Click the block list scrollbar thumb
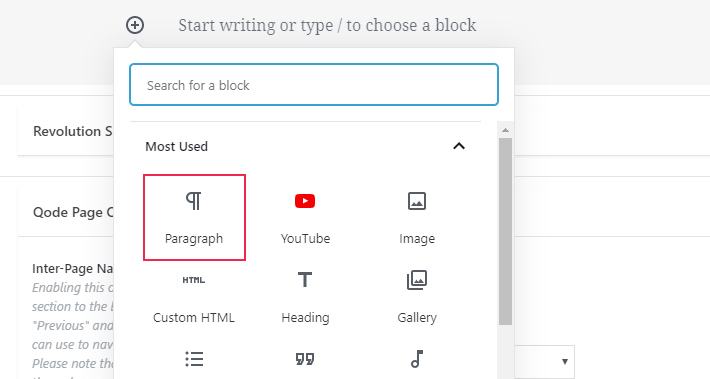Viewport: 710px width, 379px height. pyautogui.click(x=505, y=231)
